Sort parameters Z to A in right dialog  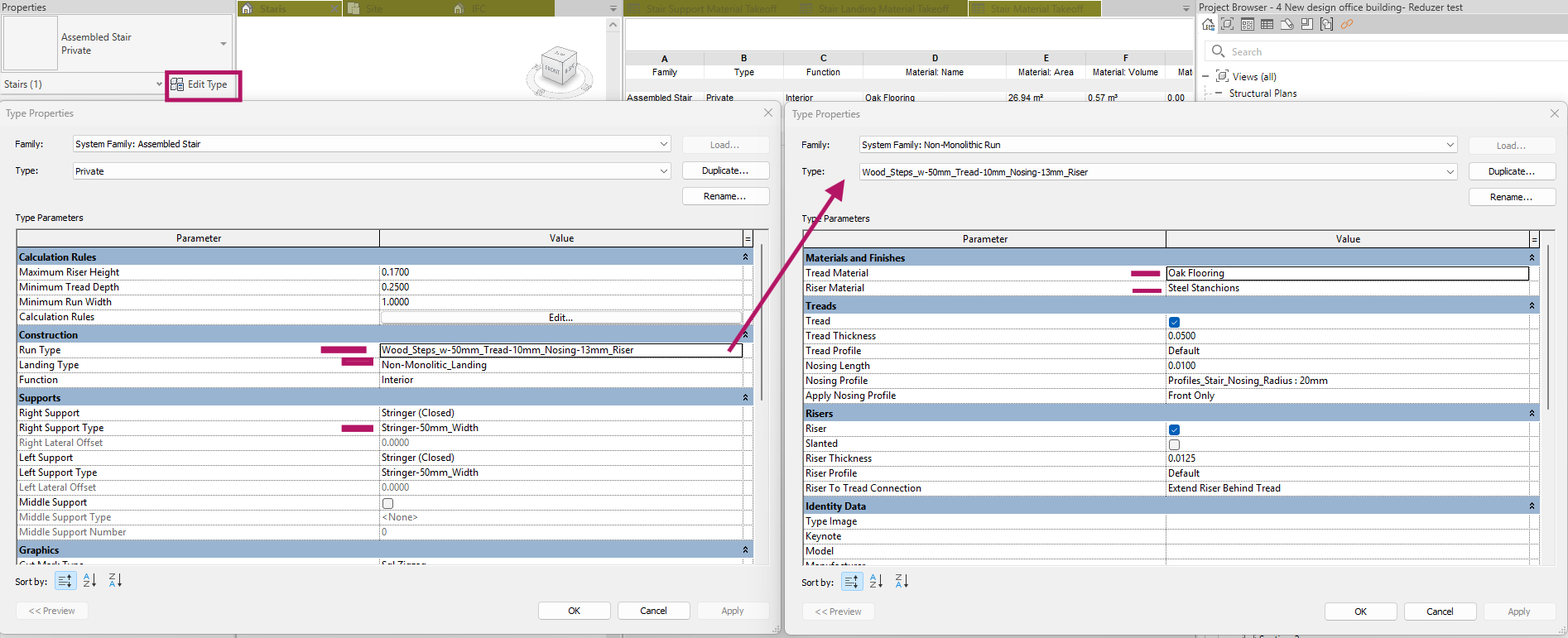click(902, 582)
